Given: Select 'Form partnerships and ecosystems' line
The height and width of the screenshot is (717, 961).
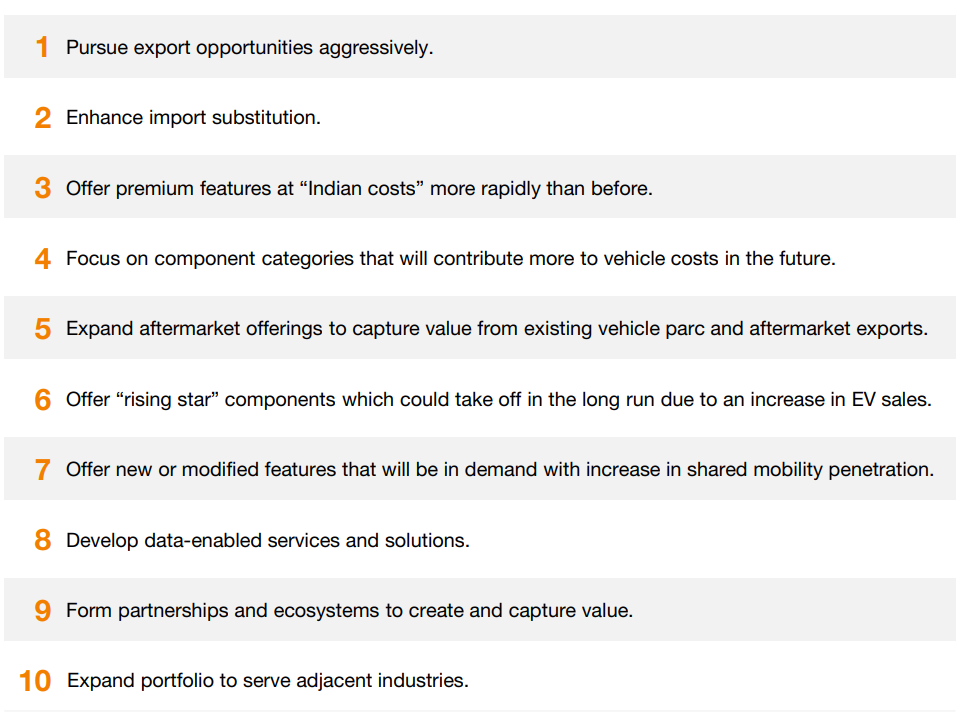Looking at the screenshot, I should (x=349, y=610).
